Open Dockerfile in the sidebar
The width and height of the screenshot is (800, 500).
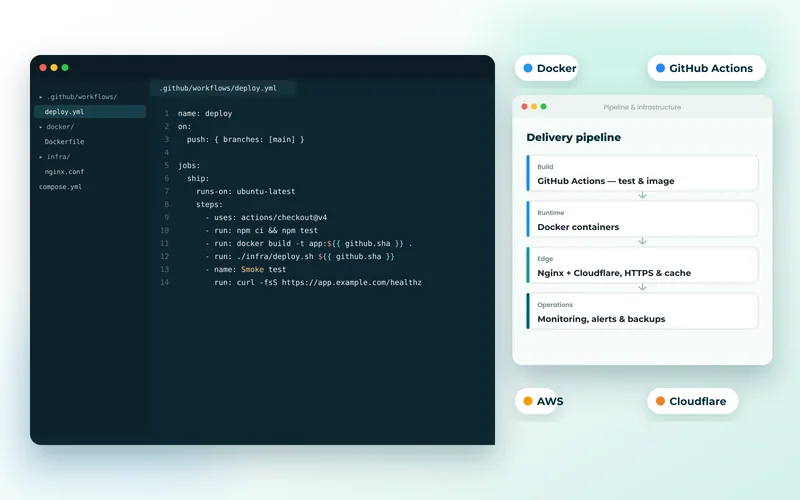(x=64, y=142)
